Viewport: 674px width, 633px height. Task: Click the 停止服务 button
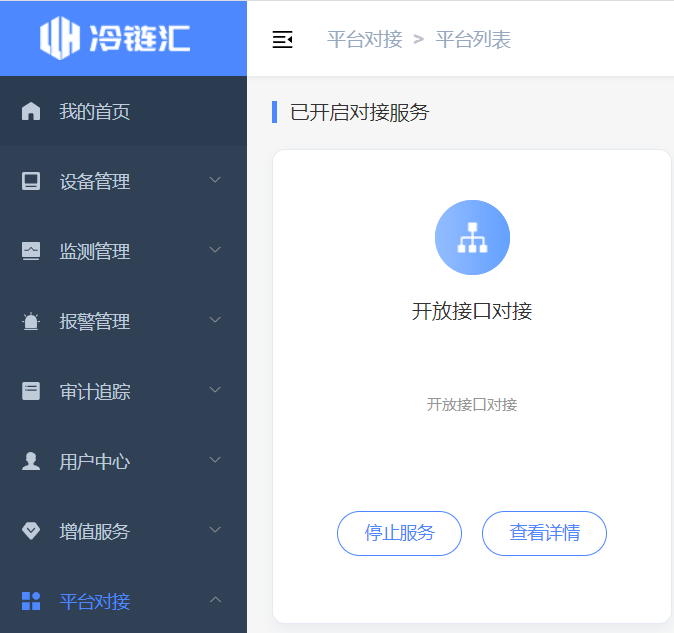click(x=399, y=533)
